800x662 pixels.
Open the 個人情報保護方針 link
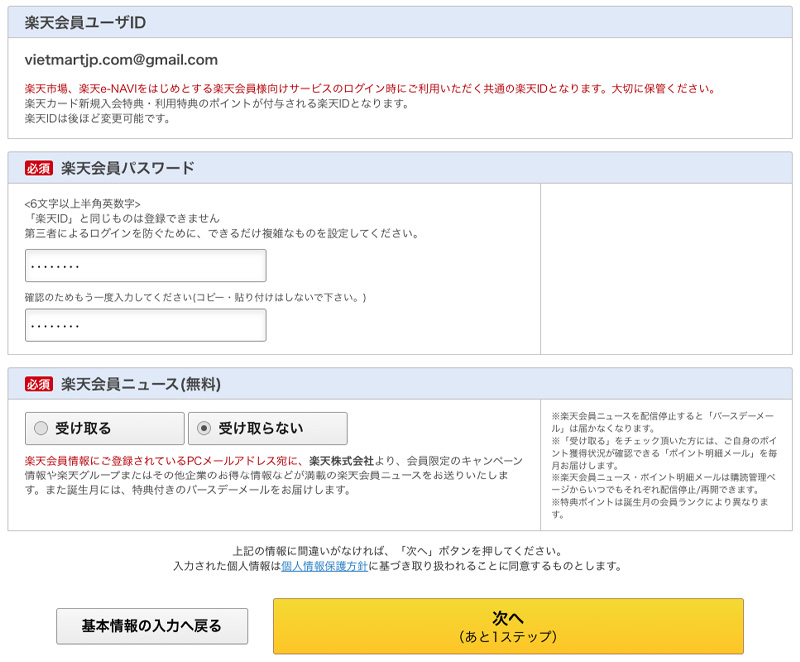coord(324,566)
